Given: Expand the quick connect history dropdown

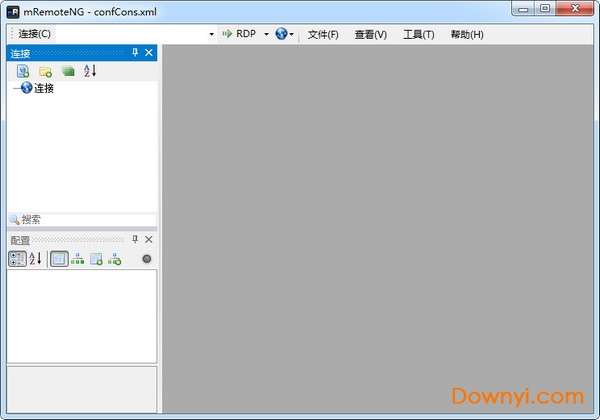Looking at the screenshot, I should (212, 34).
